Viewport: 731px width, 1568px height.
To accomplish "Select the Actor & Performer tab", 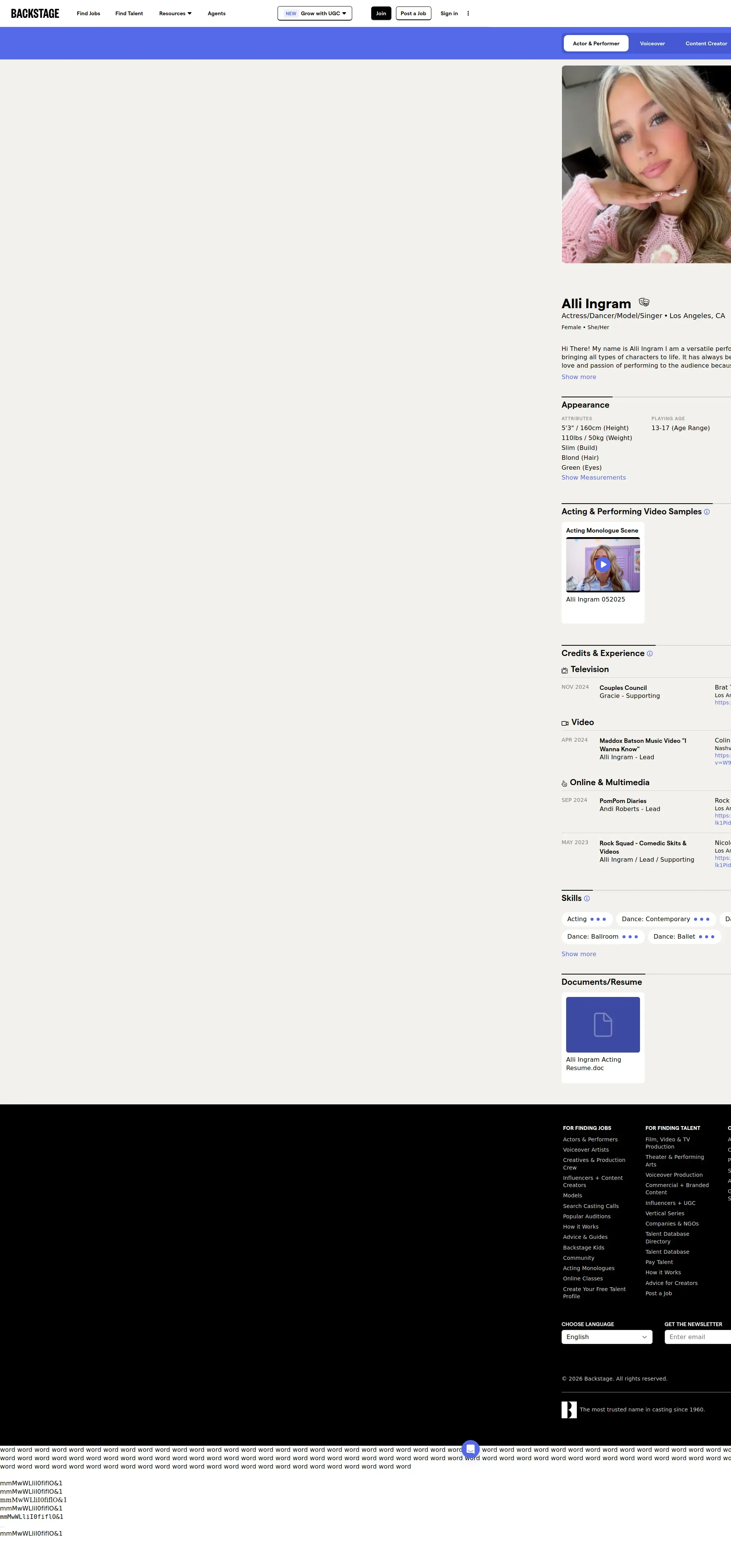I will point(595,43).
